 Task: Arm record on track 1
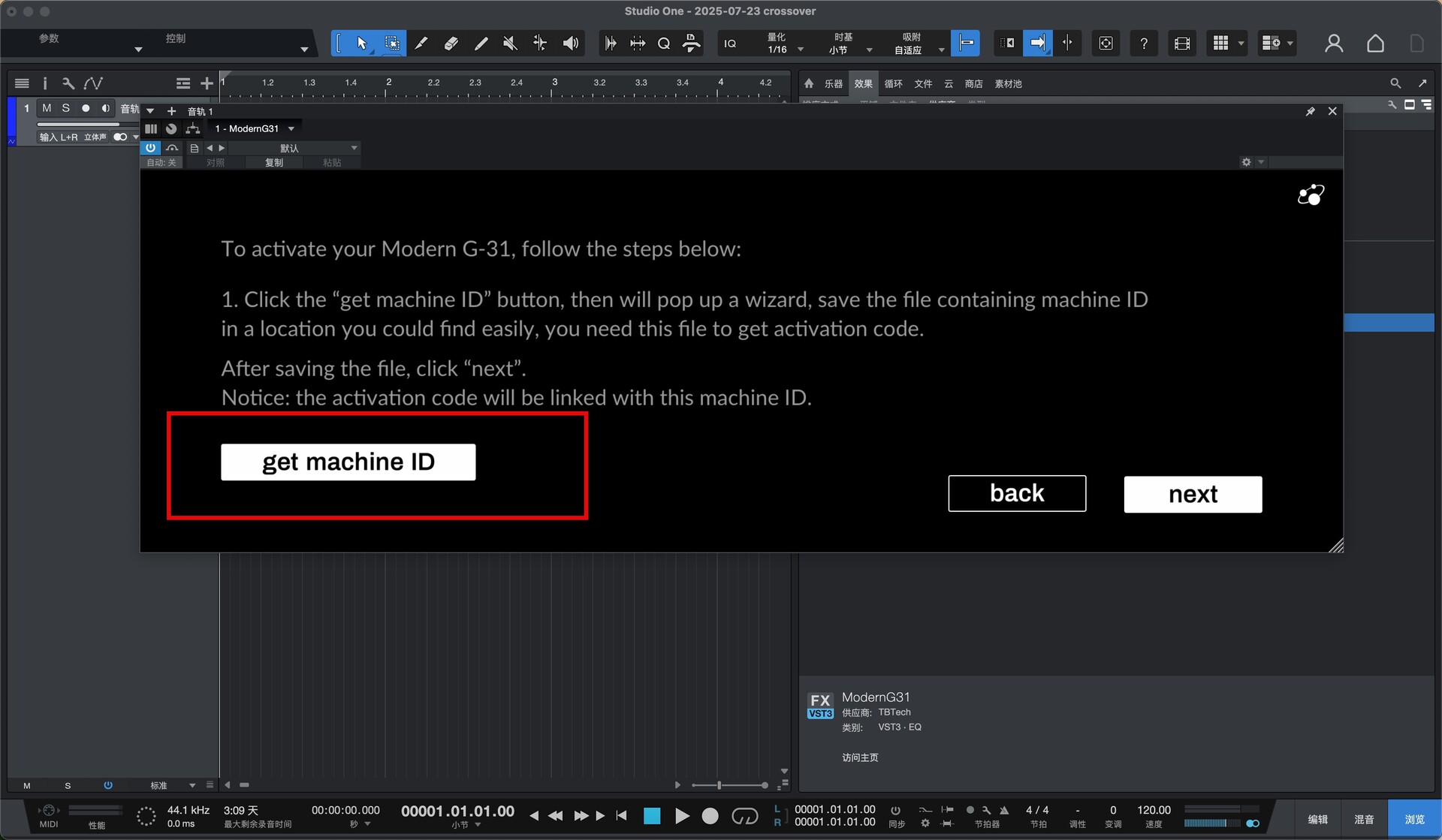click(x=86, y=108)
